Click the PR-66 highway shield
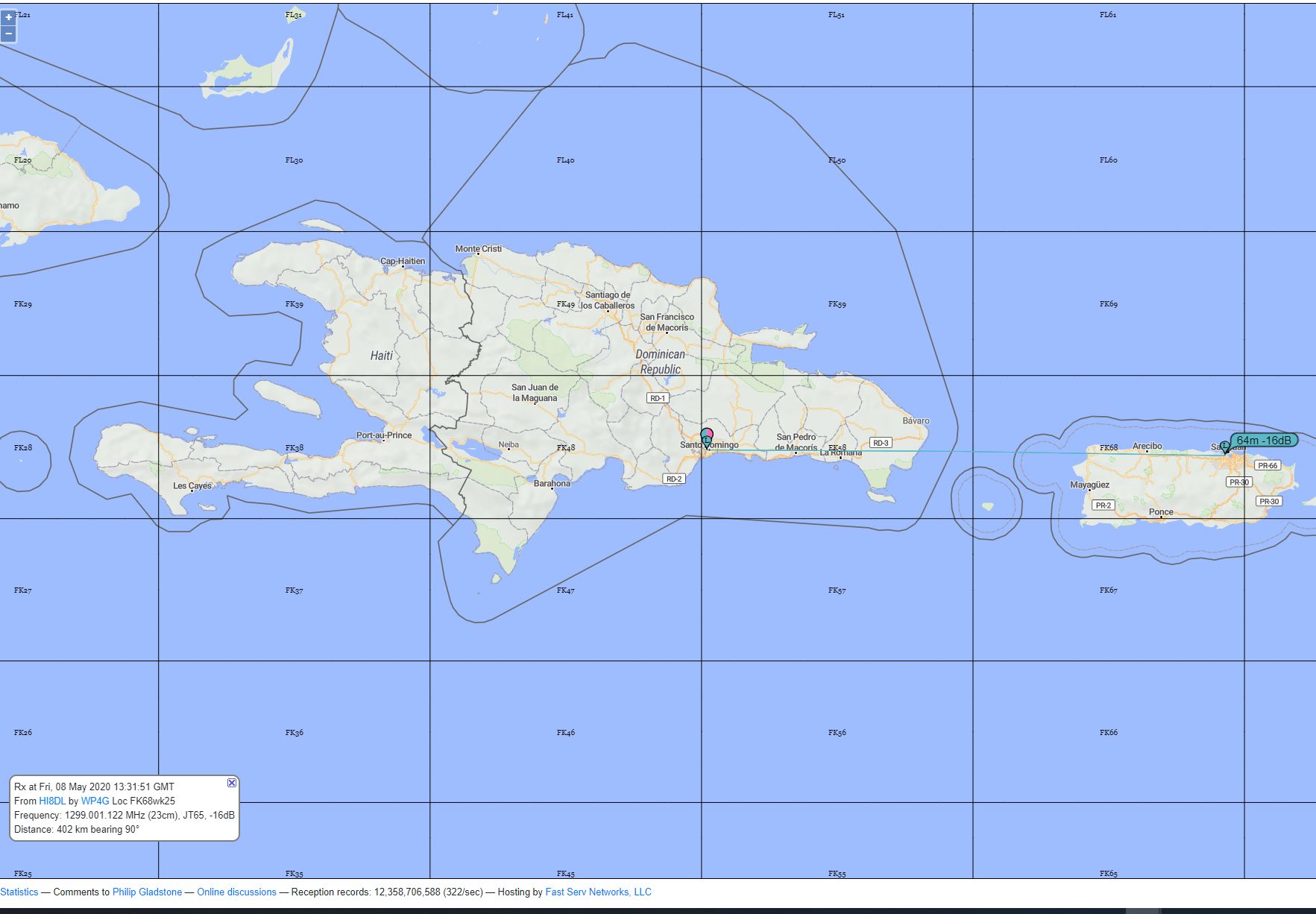 coord(1267,465)
